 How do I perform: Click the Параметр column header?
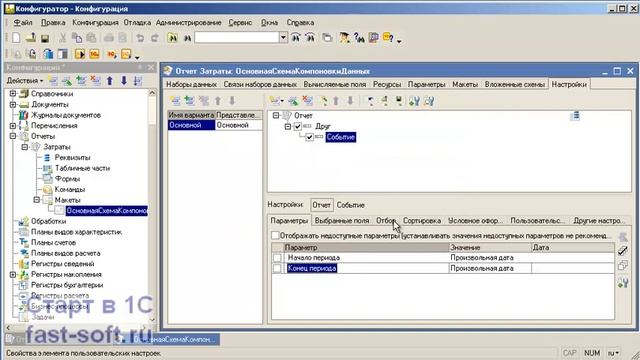click(x=366, y=247)
